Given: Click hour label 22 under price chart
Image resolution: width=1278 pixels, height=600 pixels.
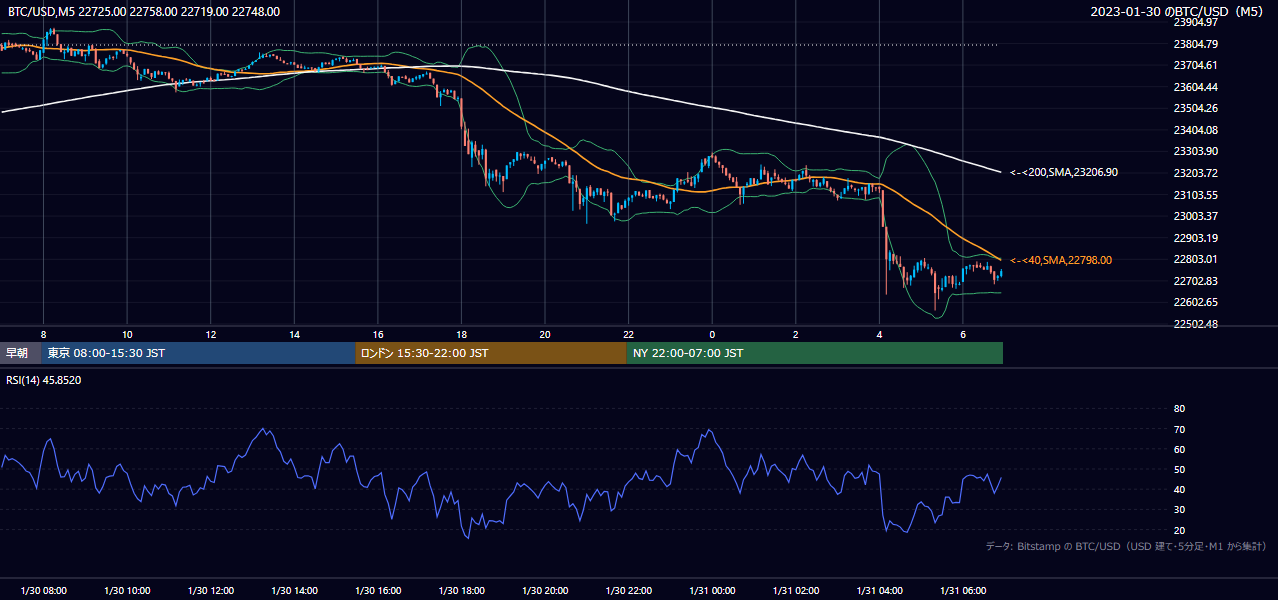Looking at the screenshot, I should (628, 334).
